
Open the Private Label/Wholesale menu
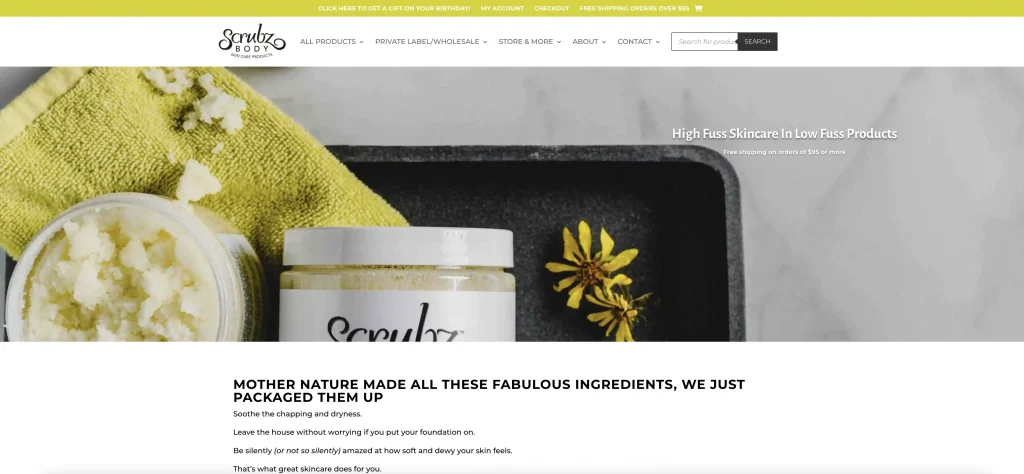coord(427,41)
